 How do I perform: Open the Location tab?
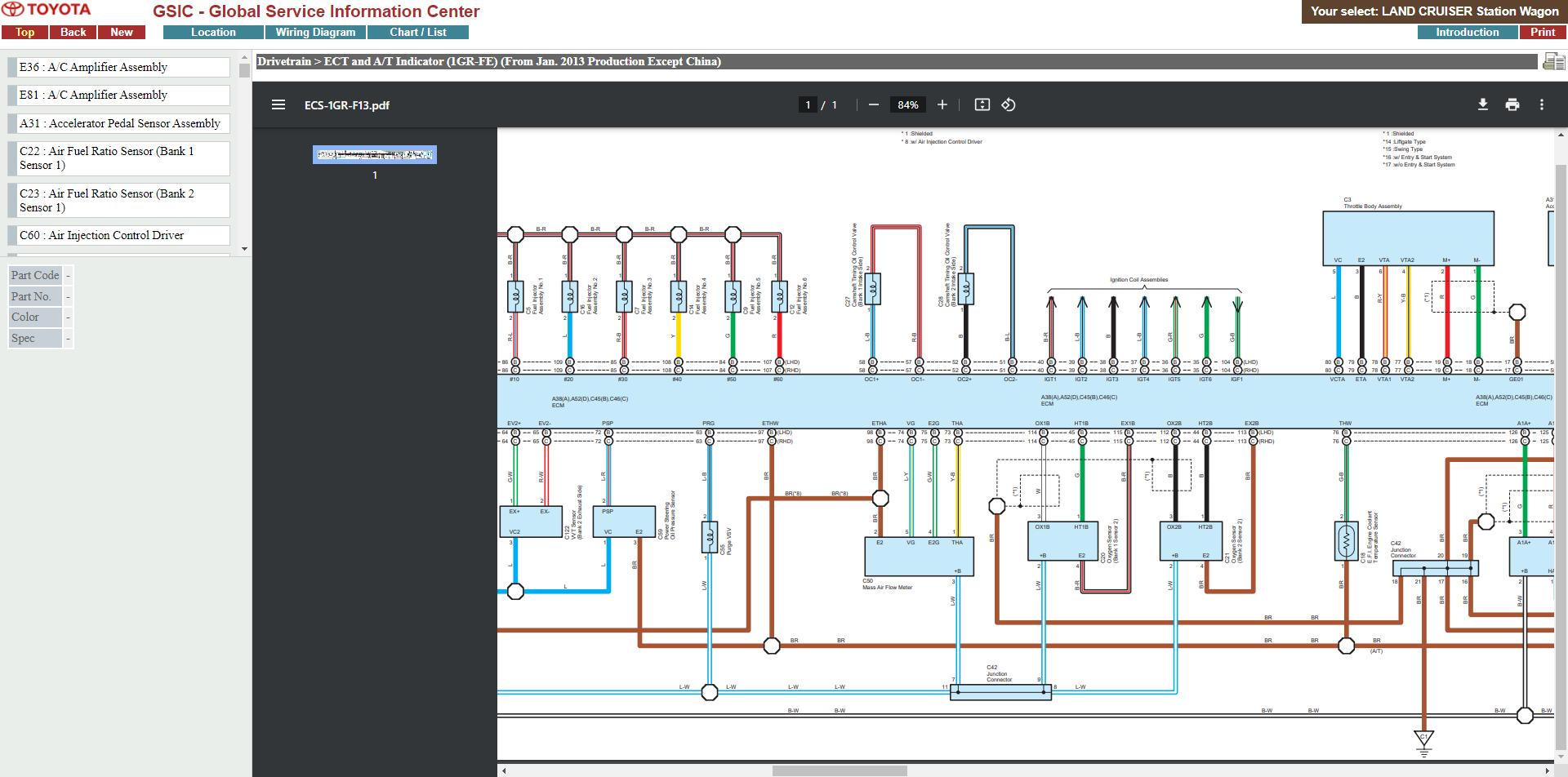click(x=213, y=32)
